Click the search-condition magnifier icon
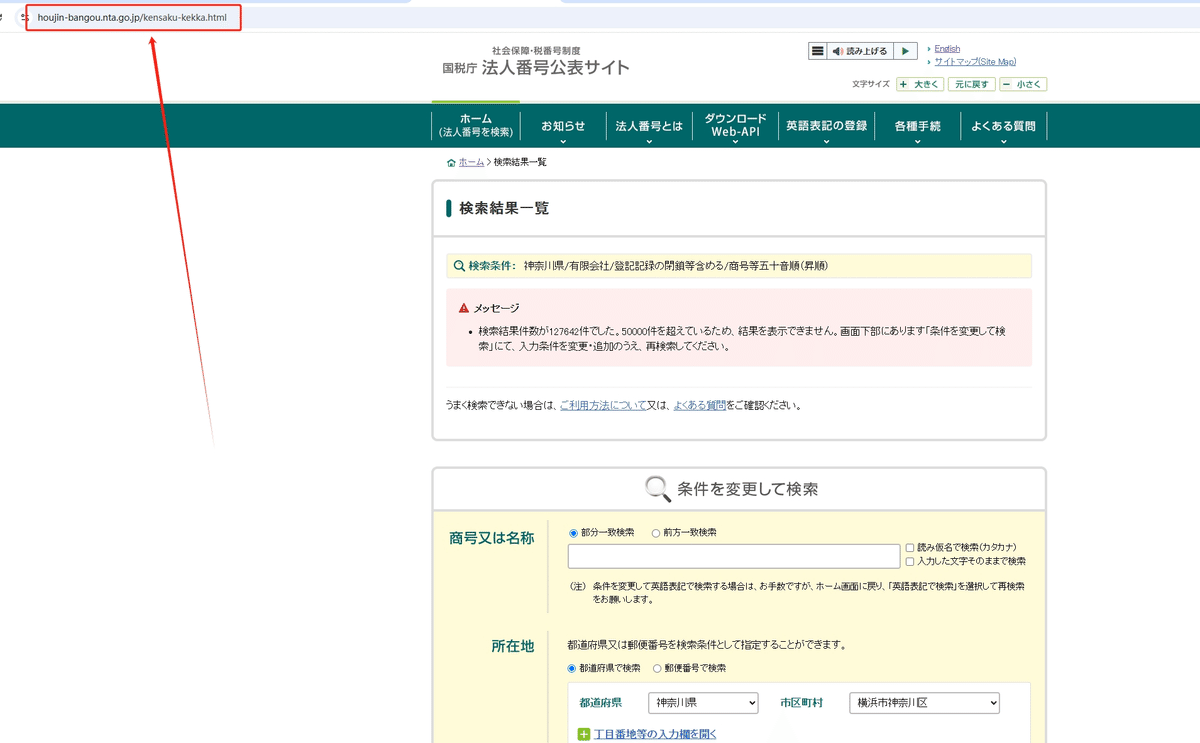Screen dimensions: 1200x743 point(459,266)
